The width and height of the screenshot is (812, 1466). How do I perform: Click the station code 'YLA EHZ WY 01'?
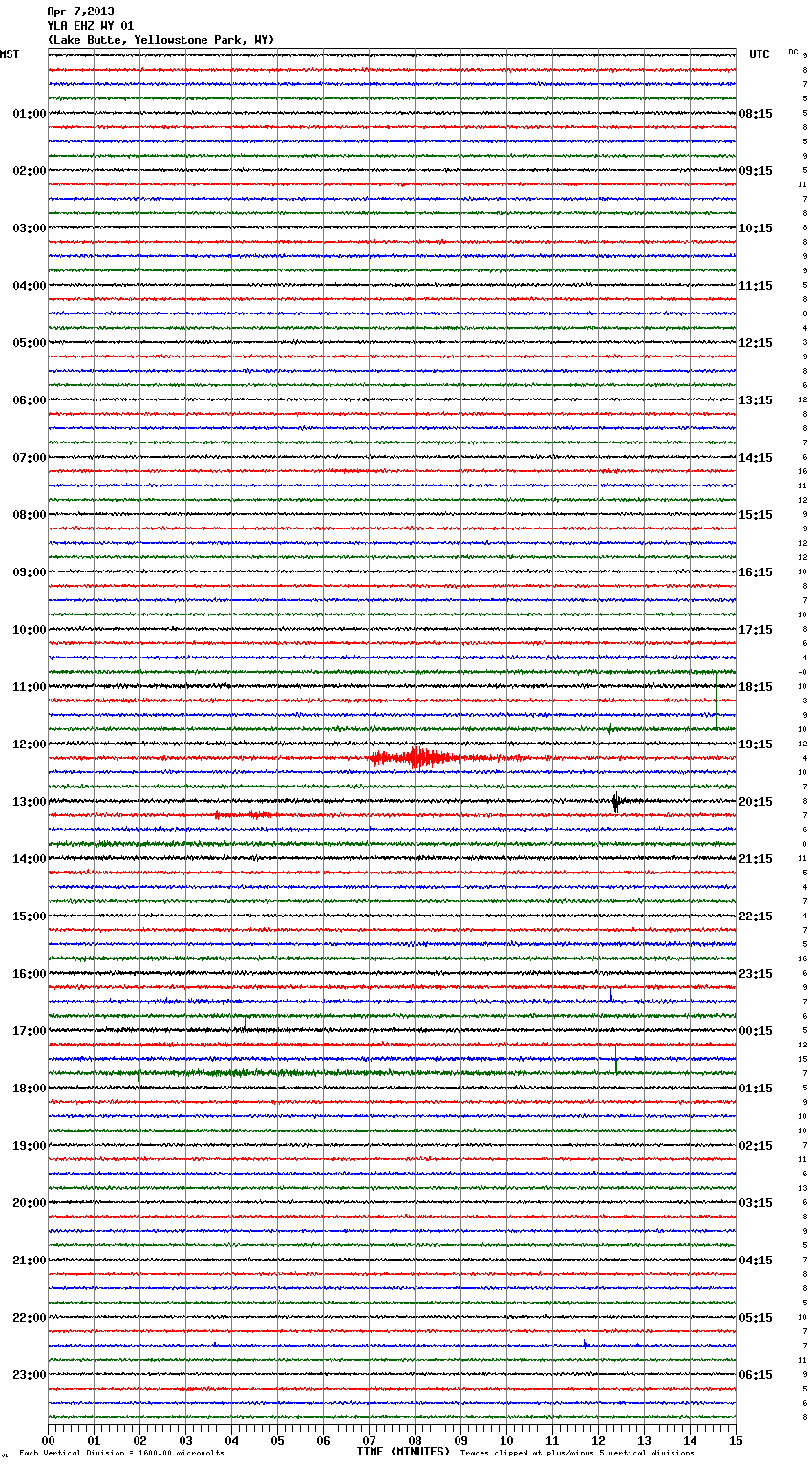pos(91,26)
